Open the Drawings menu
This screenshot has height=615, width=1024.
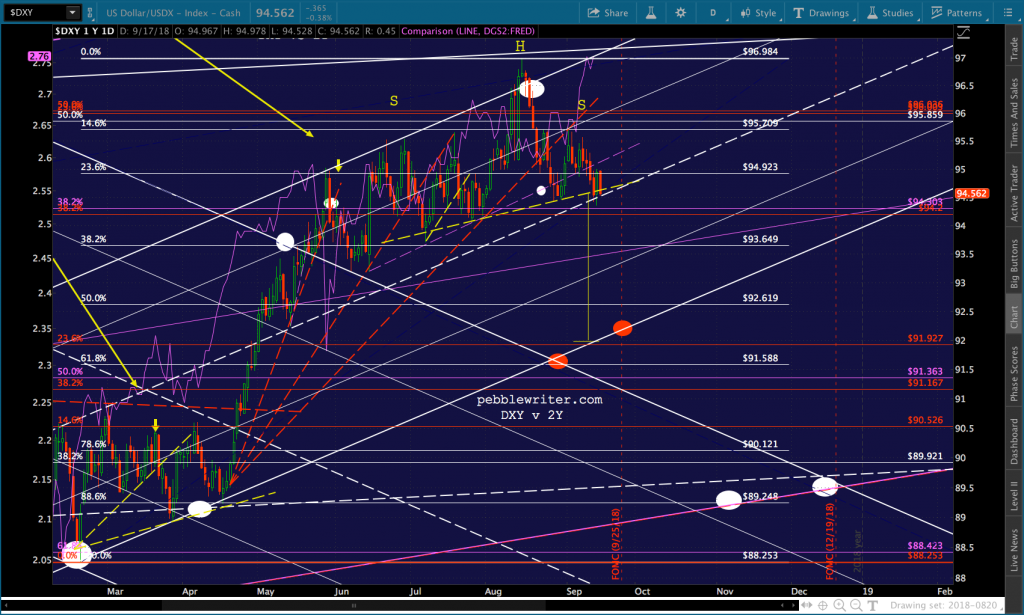tap(822, 12)
